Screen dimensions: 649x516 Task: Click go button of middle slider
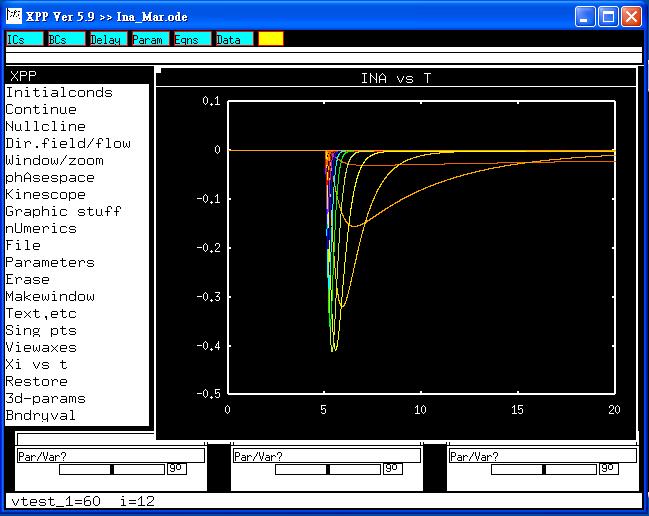[393, 468]
